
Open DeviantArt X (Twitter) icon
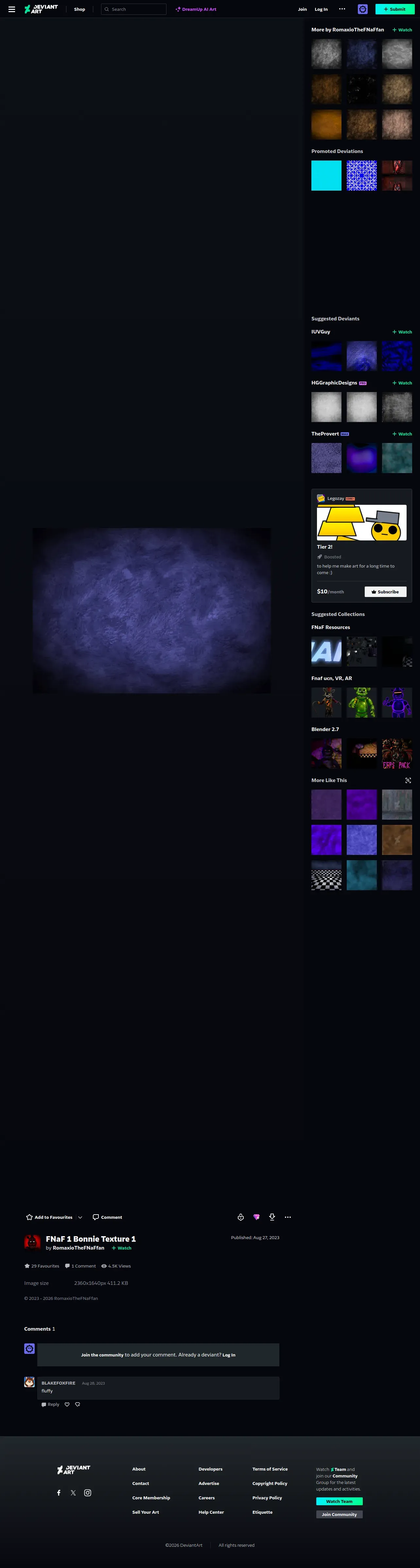pyautogui.click(x=73, y=1492)
